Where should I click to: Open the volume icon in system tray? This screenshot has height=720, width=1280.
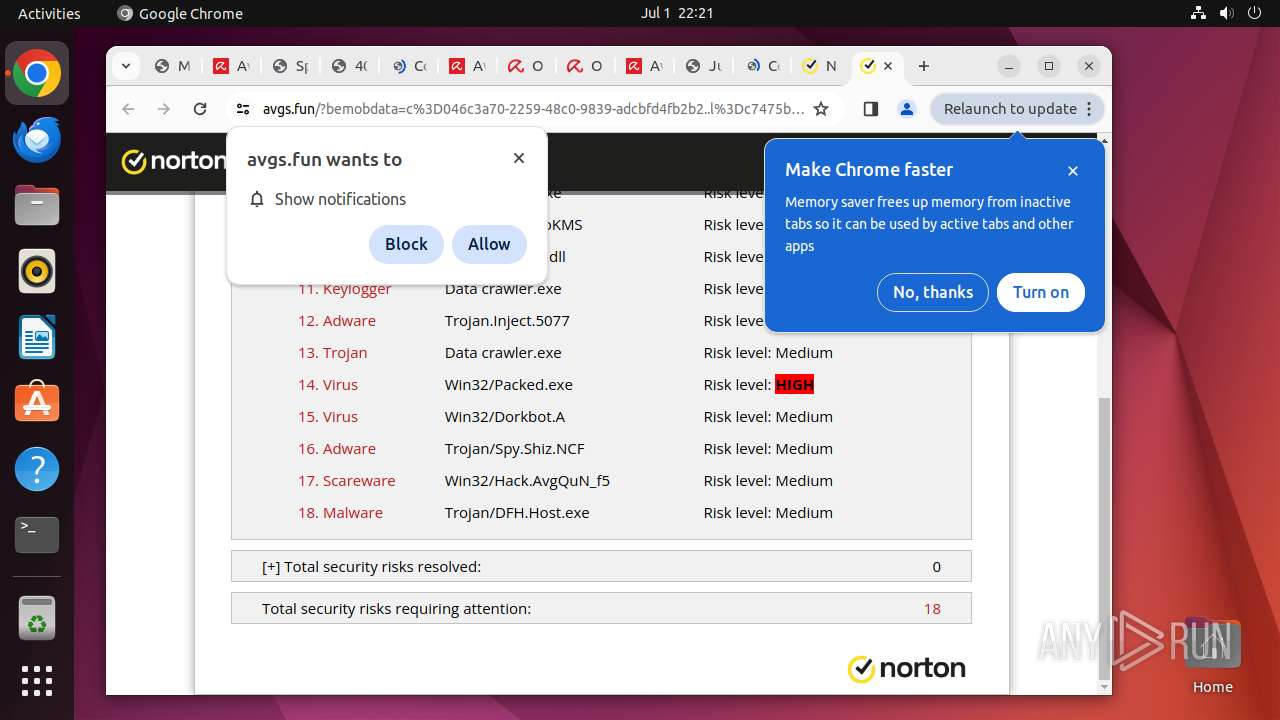coord(1226,13)
